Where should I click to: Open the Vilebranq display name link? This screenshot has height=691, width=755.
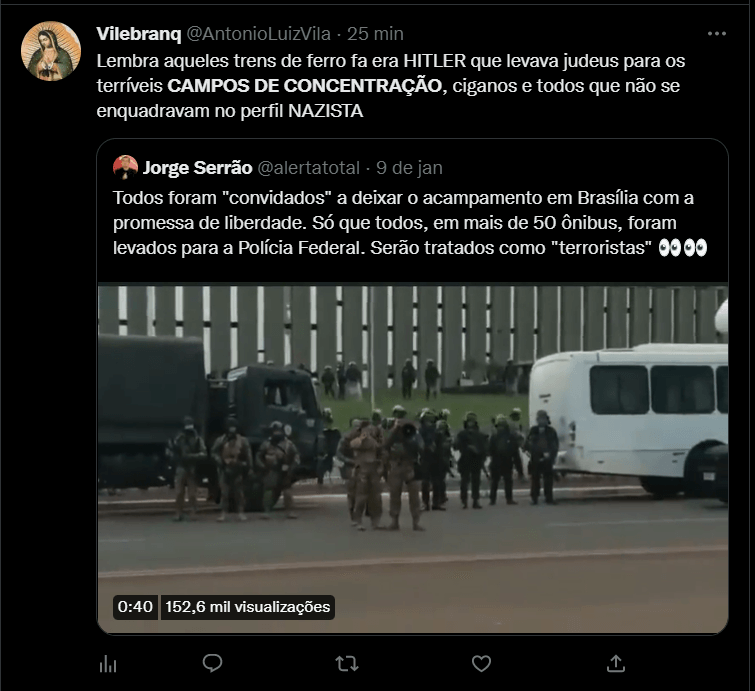point(139,34)
